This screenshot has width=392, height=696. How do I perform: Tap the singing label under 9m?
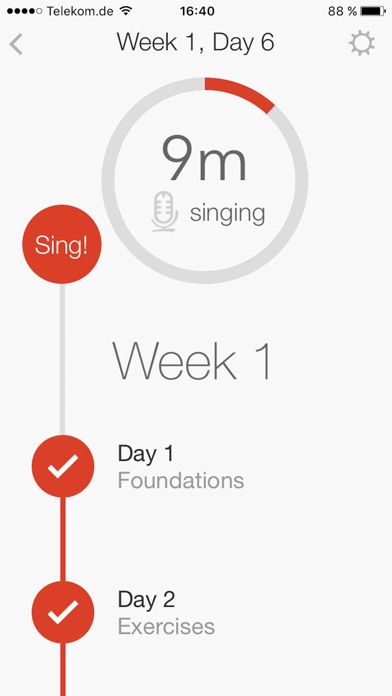(x=227, y=214)
